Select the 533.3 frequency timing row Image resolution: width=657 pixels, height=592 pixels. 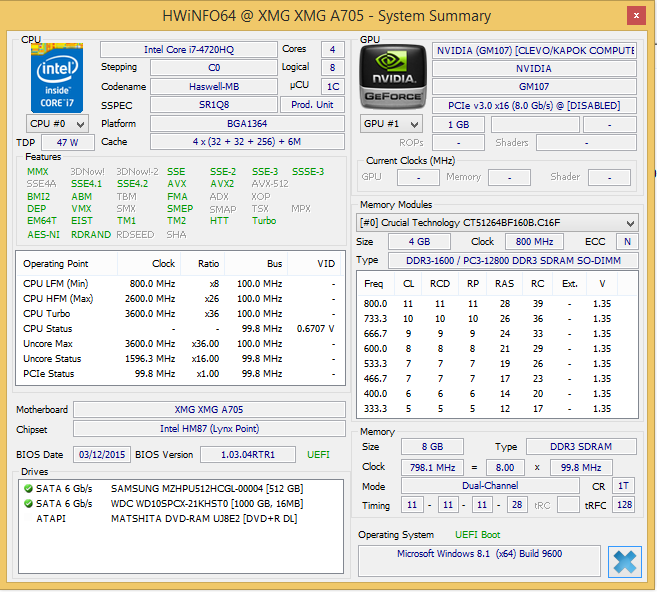497,364
